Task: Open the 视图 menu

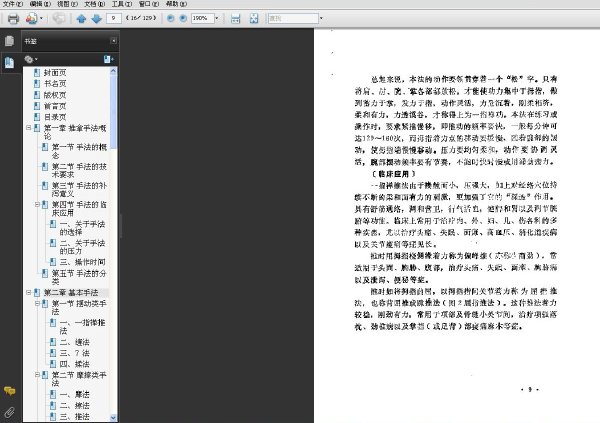Action: [x=67, y=4]
